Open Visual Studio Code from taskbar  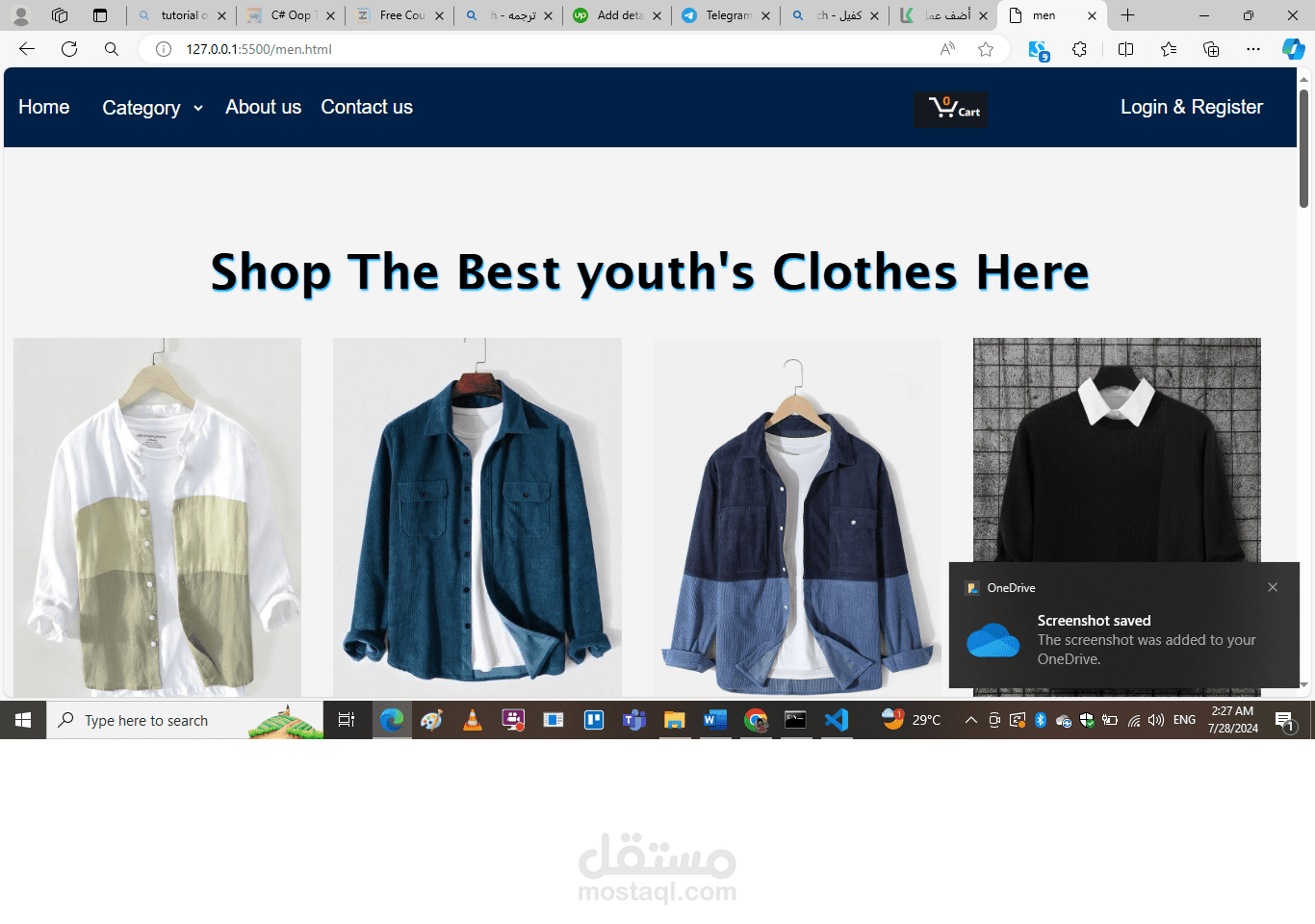(837, 720)
